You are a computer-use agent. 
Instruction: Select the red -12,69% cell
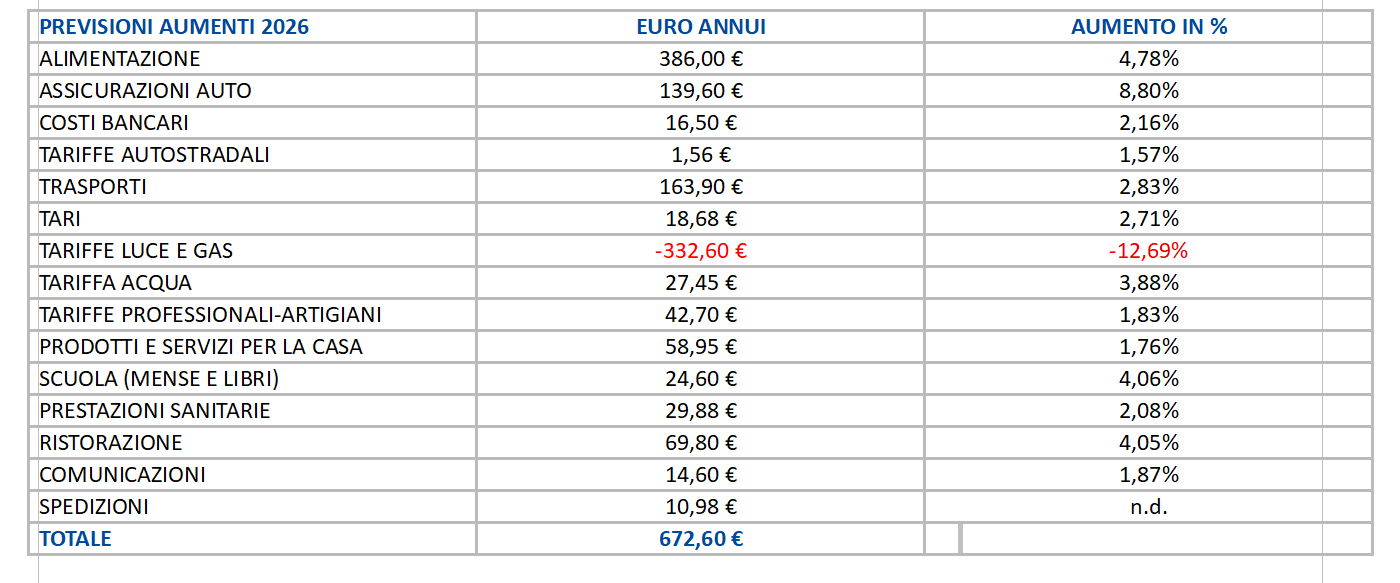coord(1148,251)
